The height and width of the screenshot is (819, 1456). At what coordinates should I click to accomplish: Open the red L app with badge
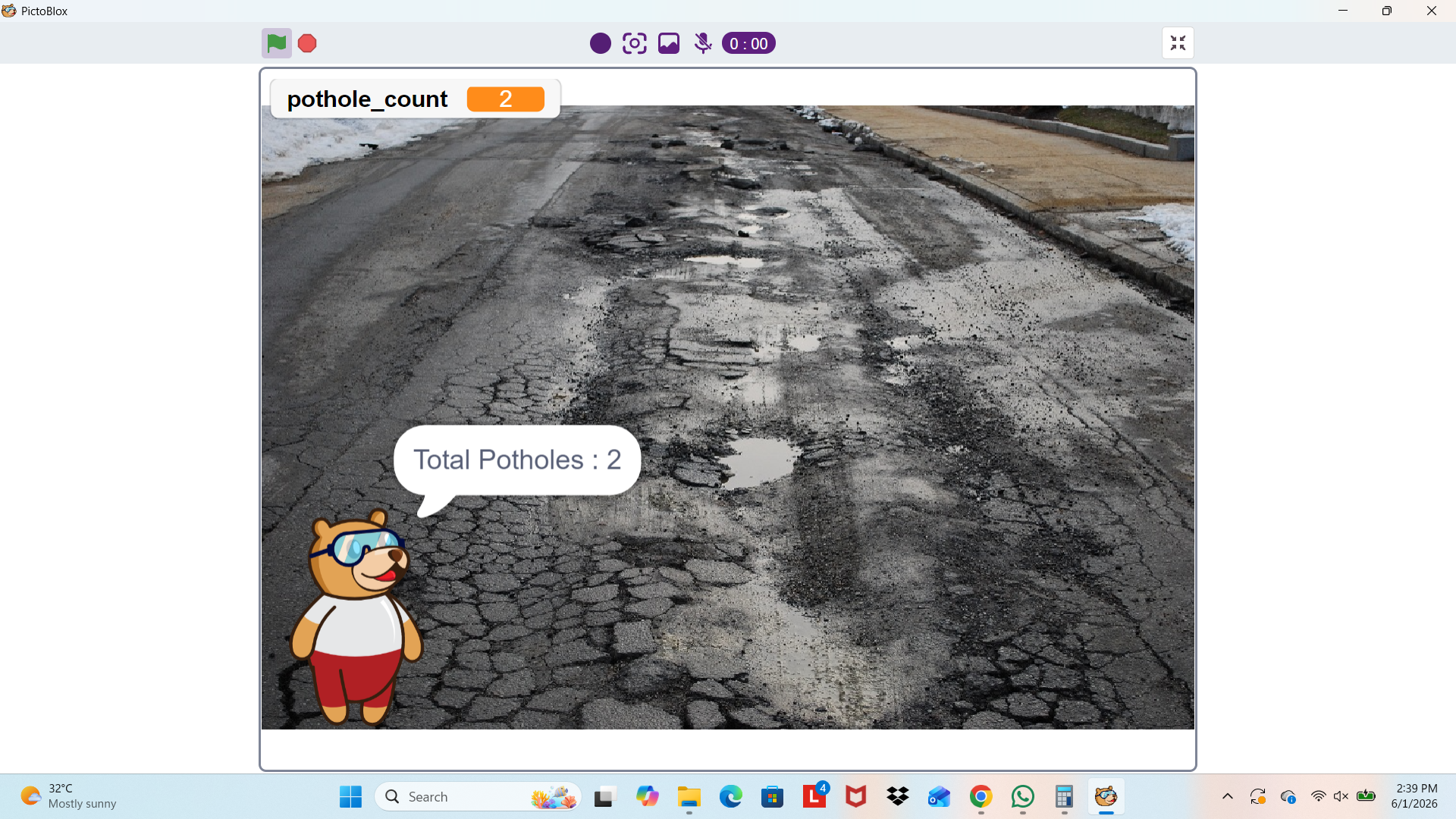[814, 796]
